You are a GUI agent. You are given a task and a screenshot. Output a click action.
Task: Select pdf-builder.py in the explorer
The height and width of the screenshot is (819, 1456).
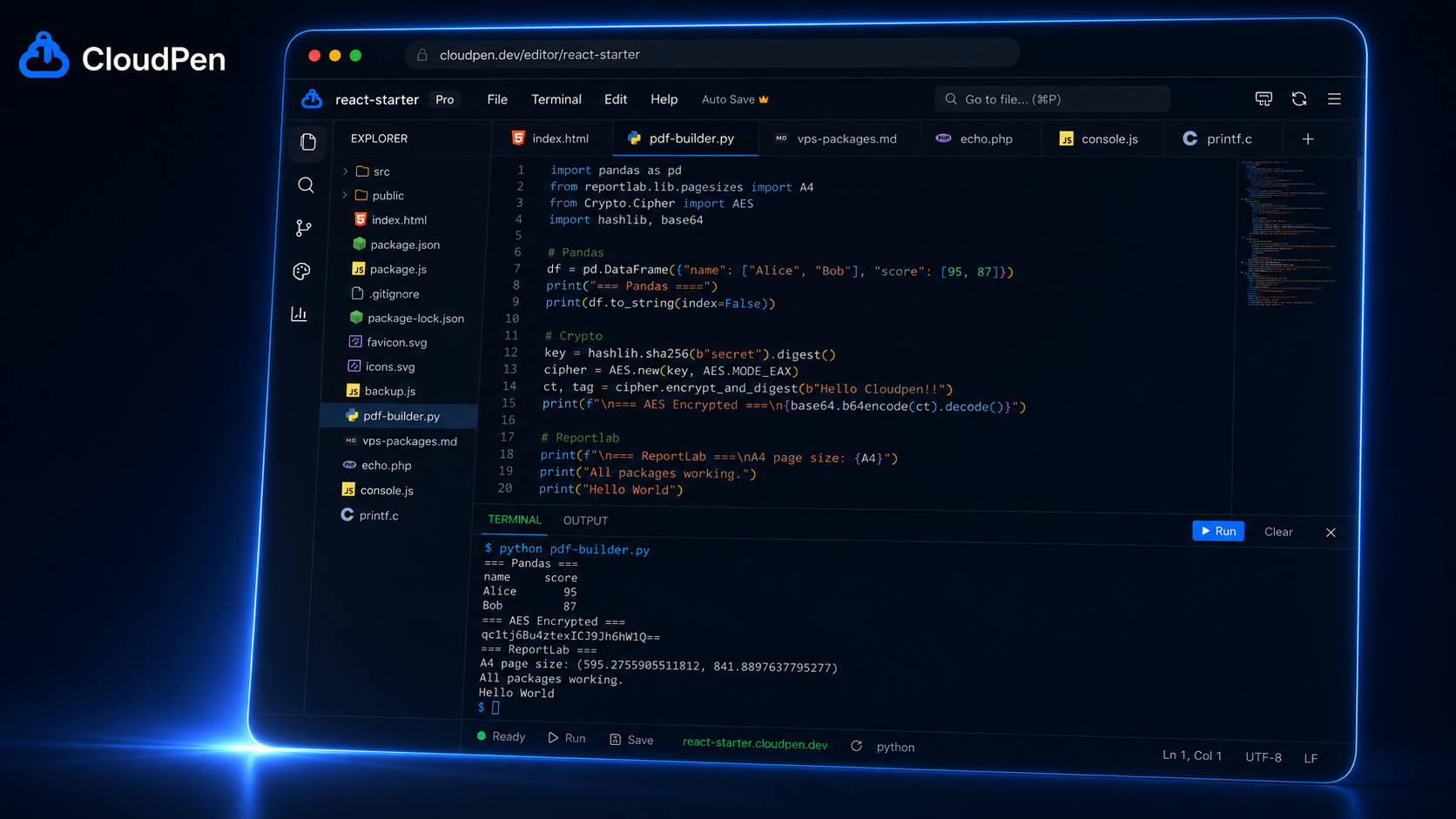(x=400, y=416)
